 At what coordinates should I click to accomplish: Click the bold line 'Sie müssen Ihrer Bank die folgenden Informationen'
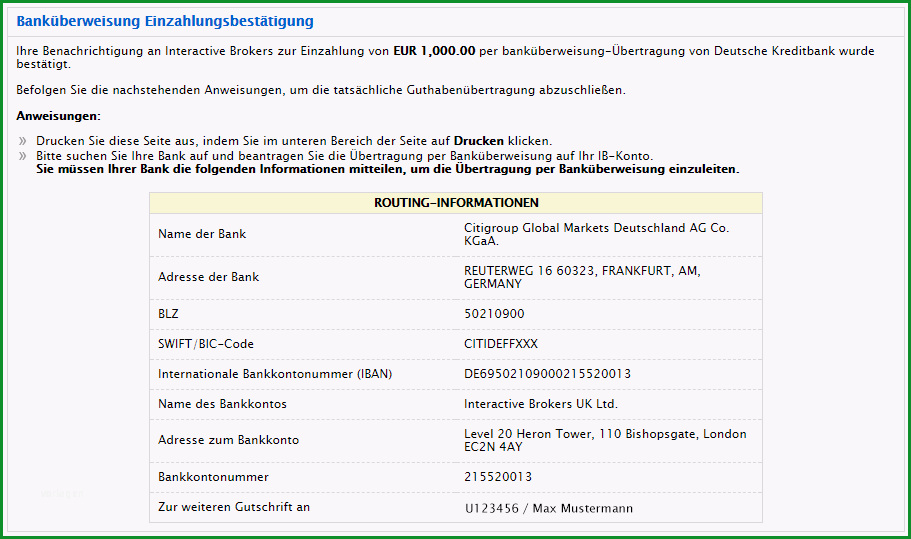(x=388, y=170)
